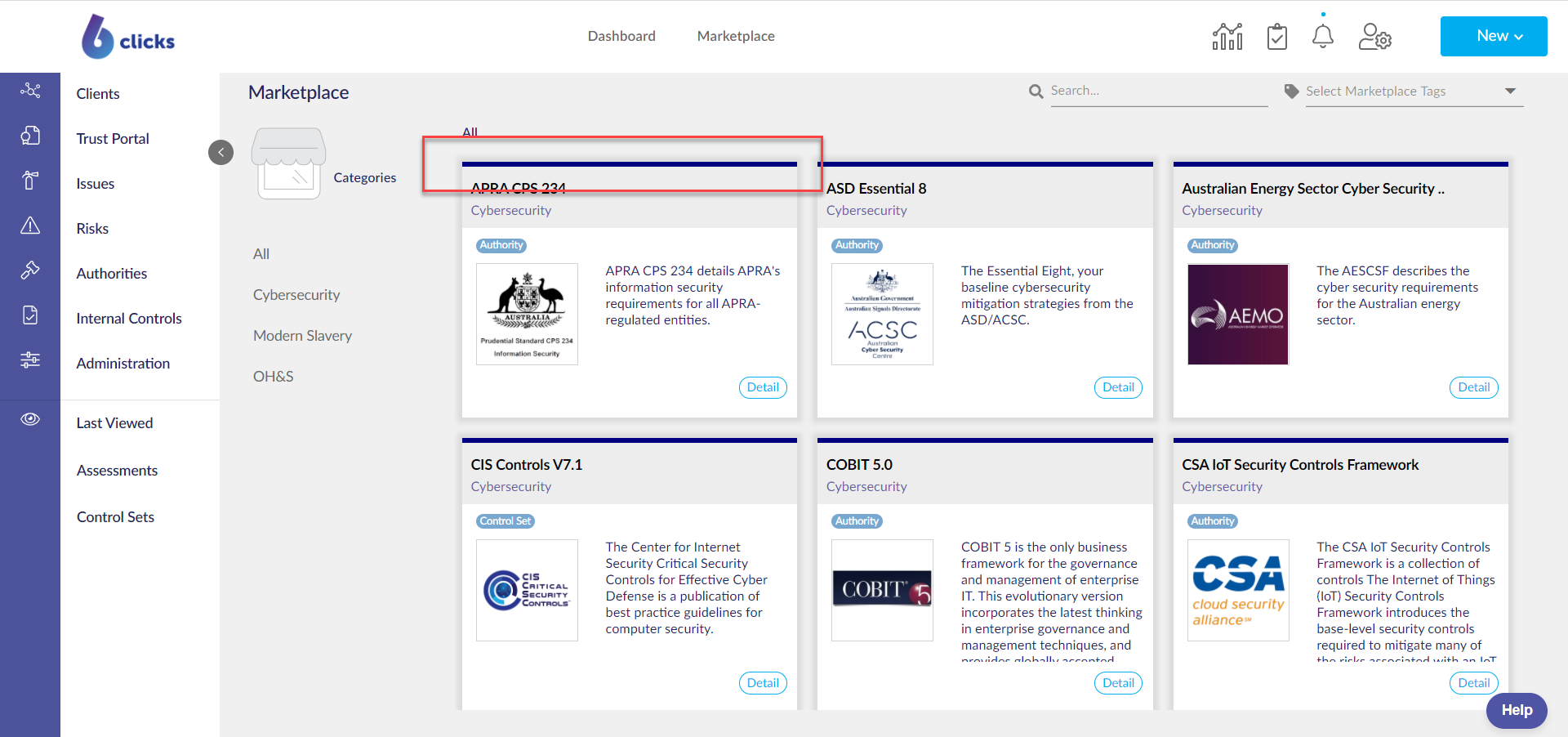
Task: Open user settings gear icon
Action: 1374,37
